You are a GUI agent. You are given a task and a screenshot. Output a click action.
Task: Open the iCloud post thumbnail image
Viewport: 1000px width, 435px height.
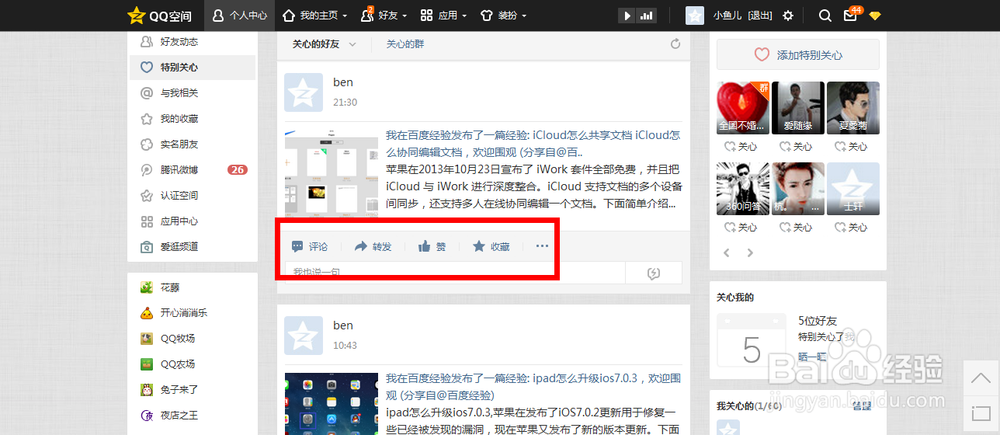332,171
